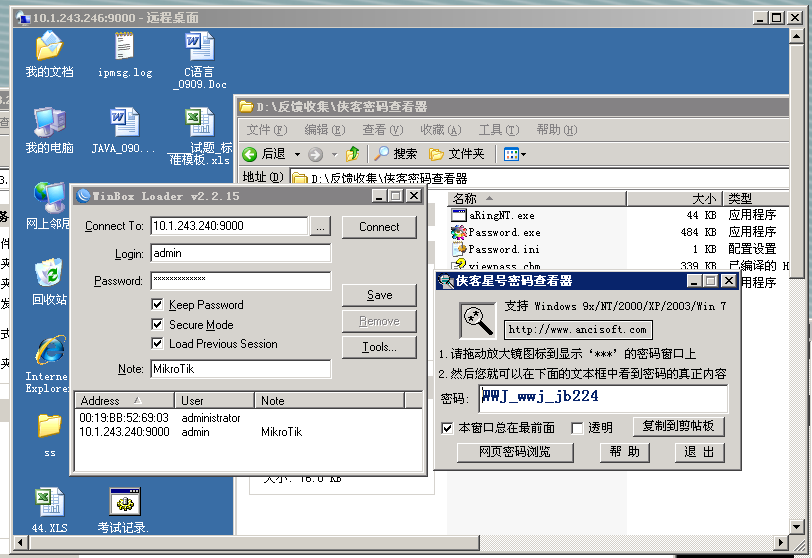Click the Save button in WinBox
The image size is (812, 558).
379,295
